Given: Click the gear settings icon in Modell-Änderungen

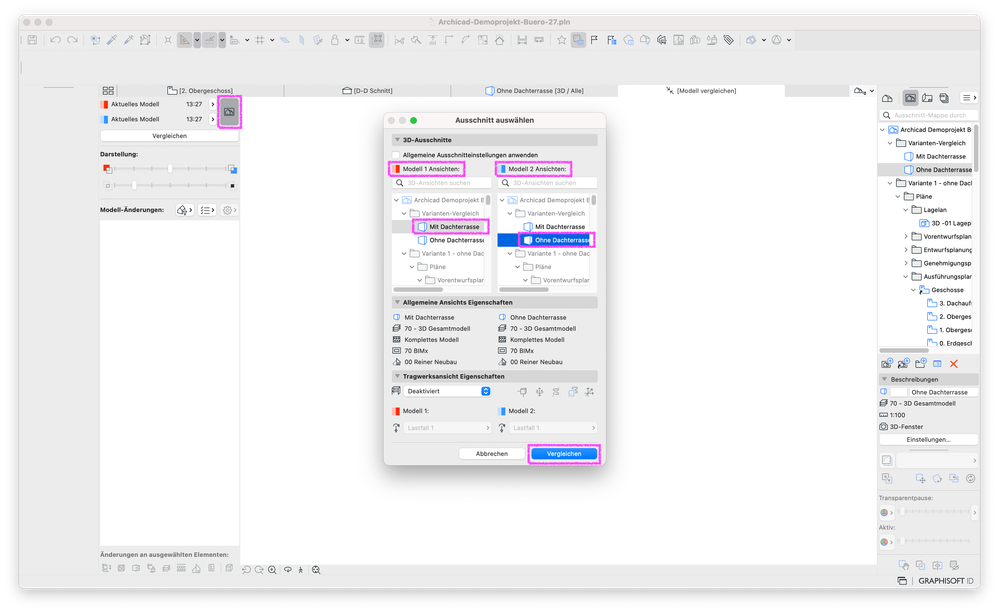Looking at the screenshot, I should 229,210.
